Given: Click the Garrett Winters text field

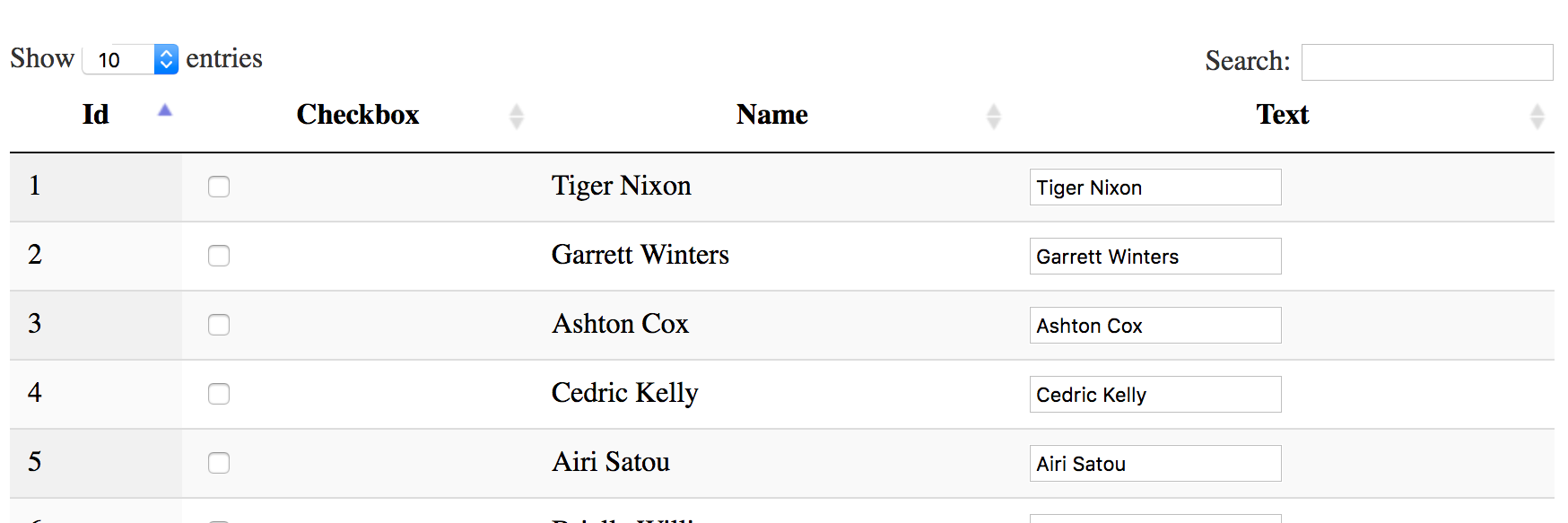Looking at the screenshot, I should (x=1154, y=257).
